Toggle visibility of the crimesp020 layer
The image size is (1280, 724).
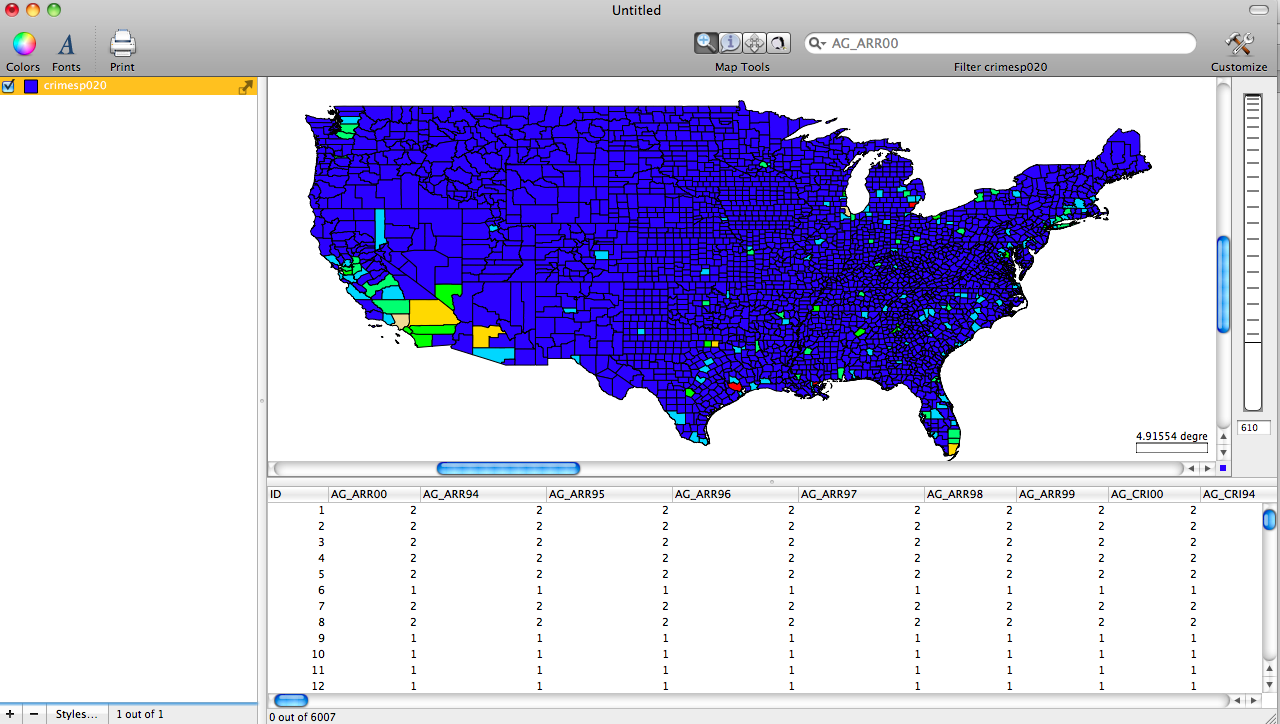8,86
